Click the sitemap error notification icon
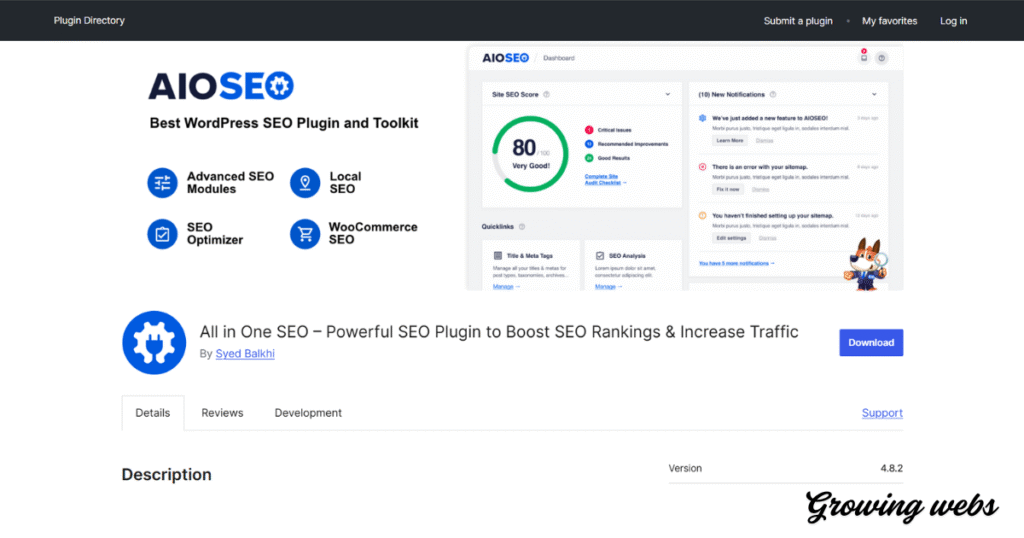The width and height of the screenshot is (1024, 538). point(703,166)
